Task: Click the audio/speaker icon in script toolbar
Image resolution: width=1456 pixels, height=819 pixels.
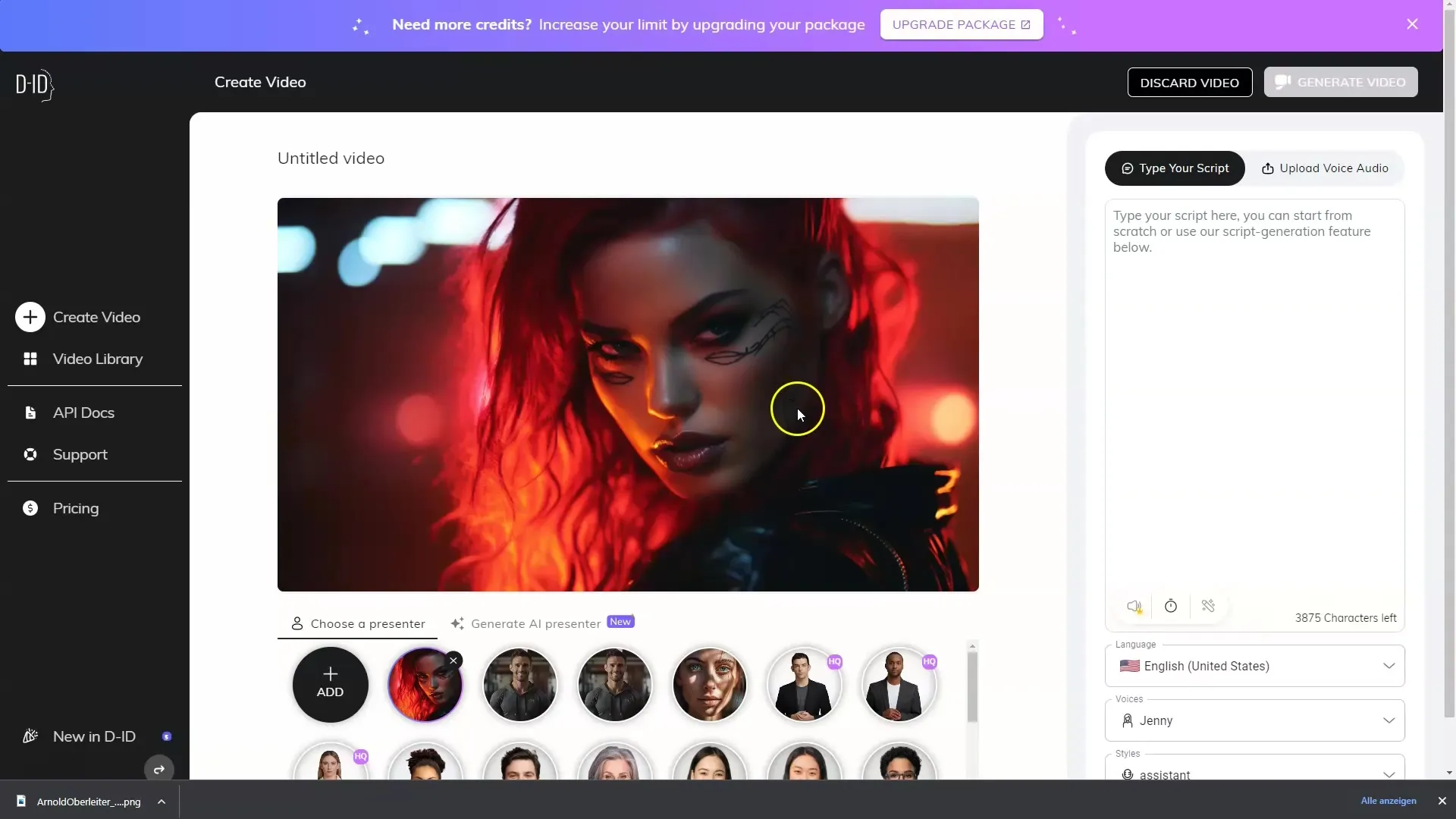Action: [1133, 606]
